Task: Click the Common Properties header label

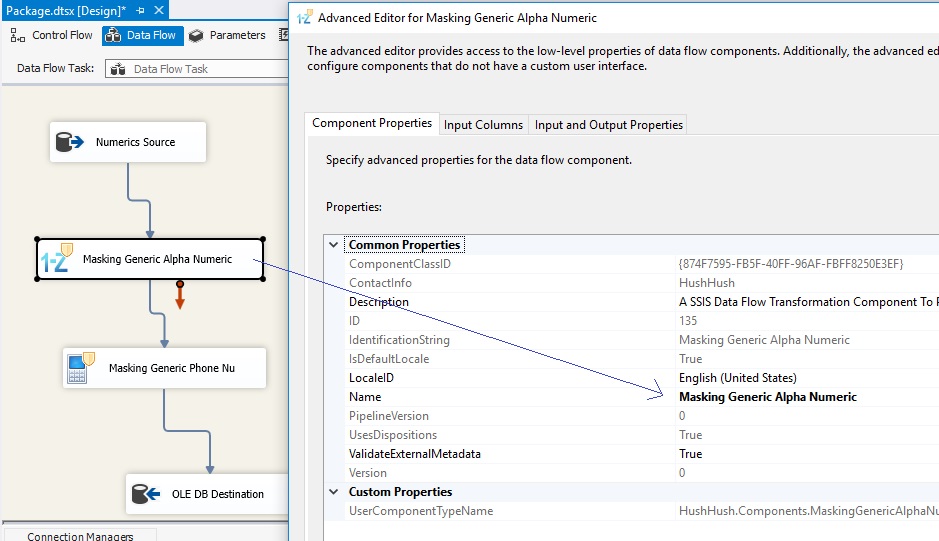Action: click(404, 244)
